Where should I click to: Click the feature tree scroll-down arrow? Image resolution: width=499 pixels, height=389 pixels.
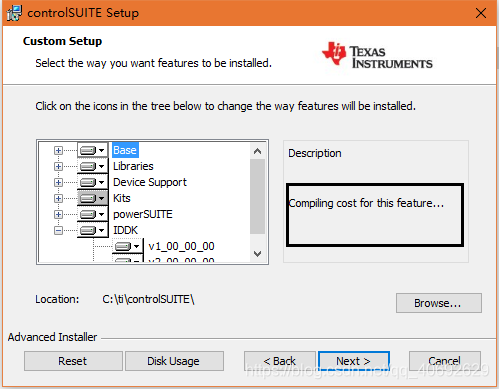(x=257, y=254)
